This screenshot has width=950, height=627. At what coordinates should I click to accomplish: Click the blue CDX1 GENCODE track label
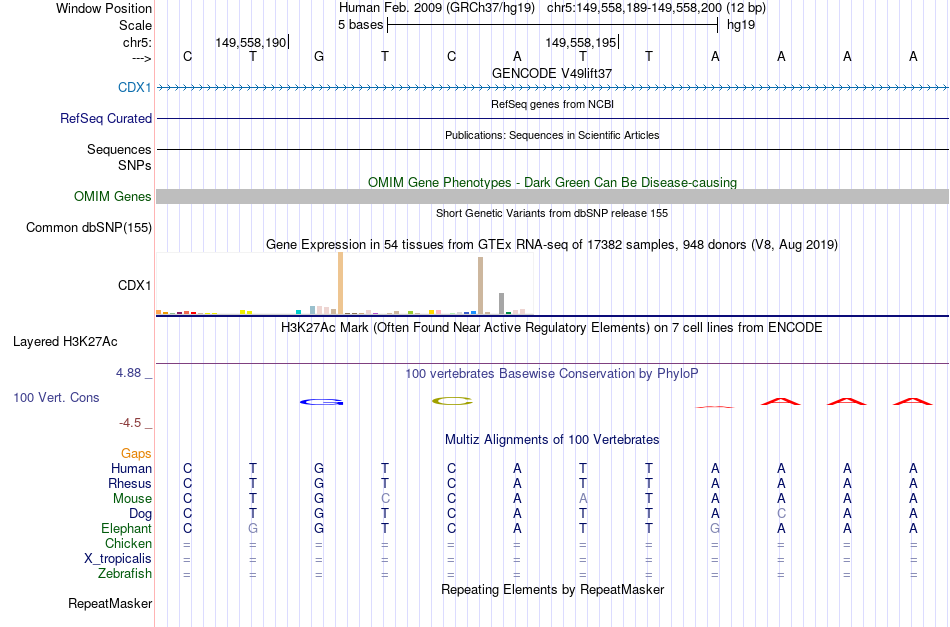(x=135, y=87)
